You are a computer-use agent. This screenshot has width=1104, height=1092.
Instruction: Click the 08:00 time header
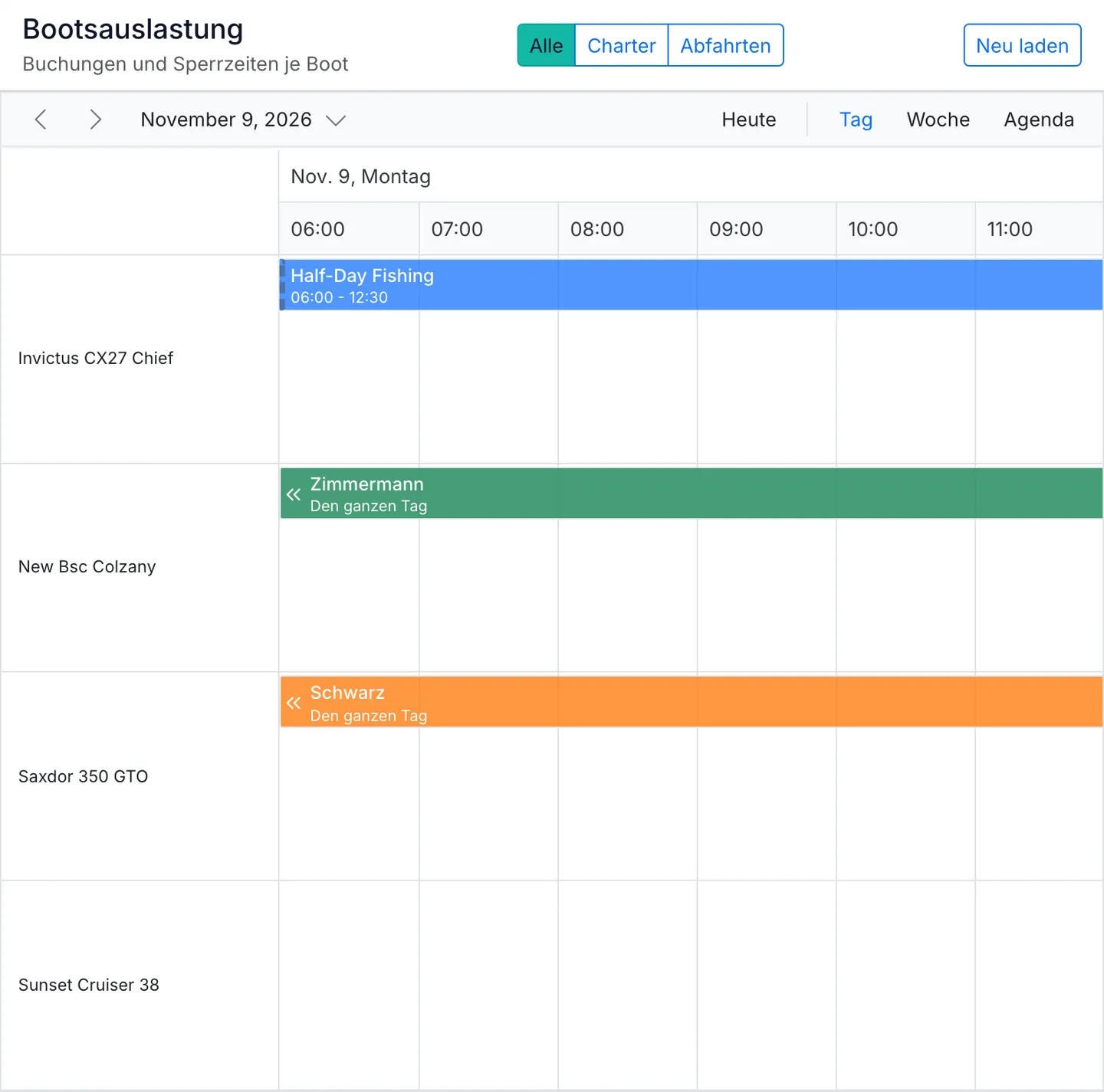627,229
